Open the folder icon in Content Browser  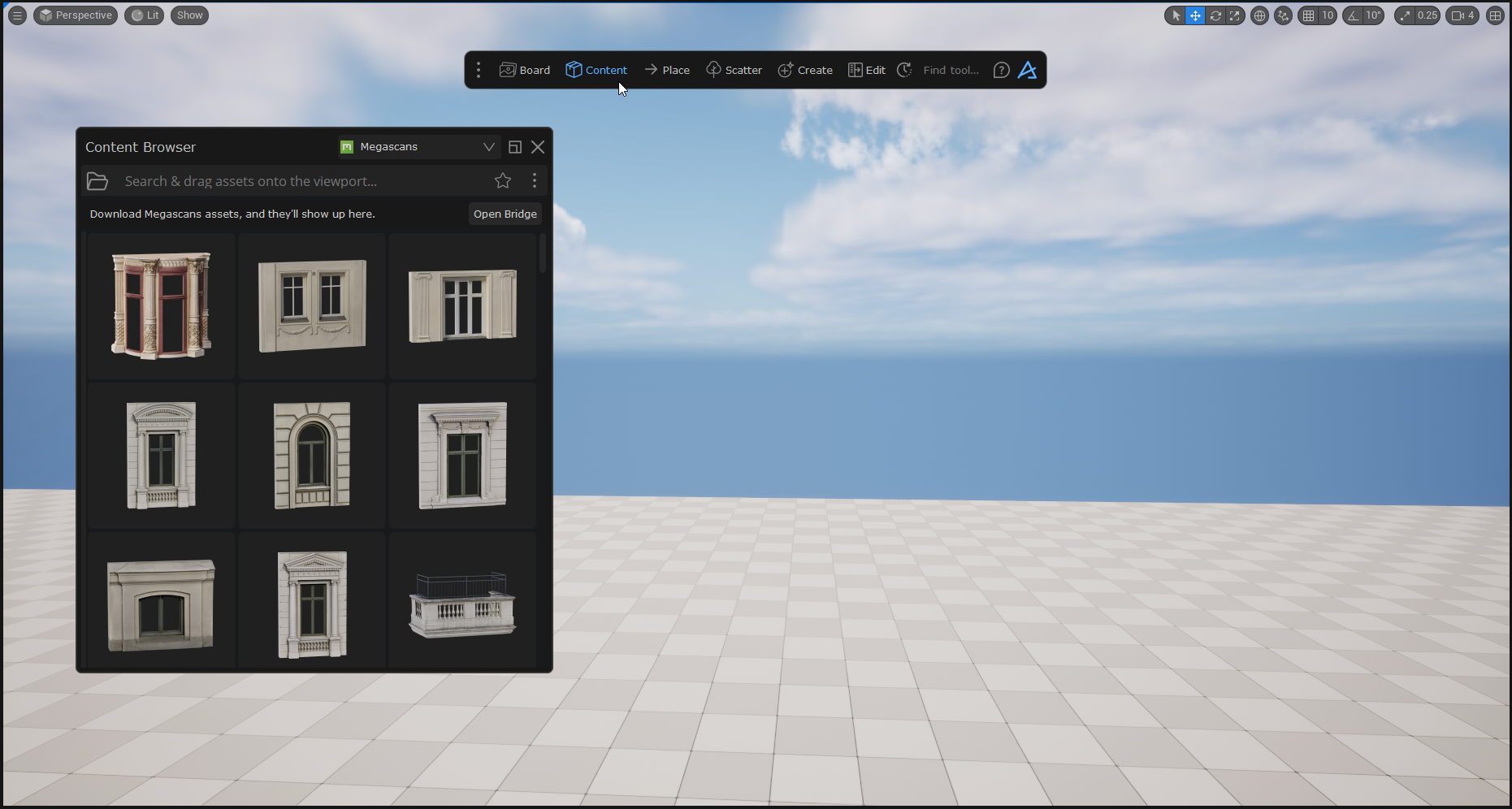(97, 181)
